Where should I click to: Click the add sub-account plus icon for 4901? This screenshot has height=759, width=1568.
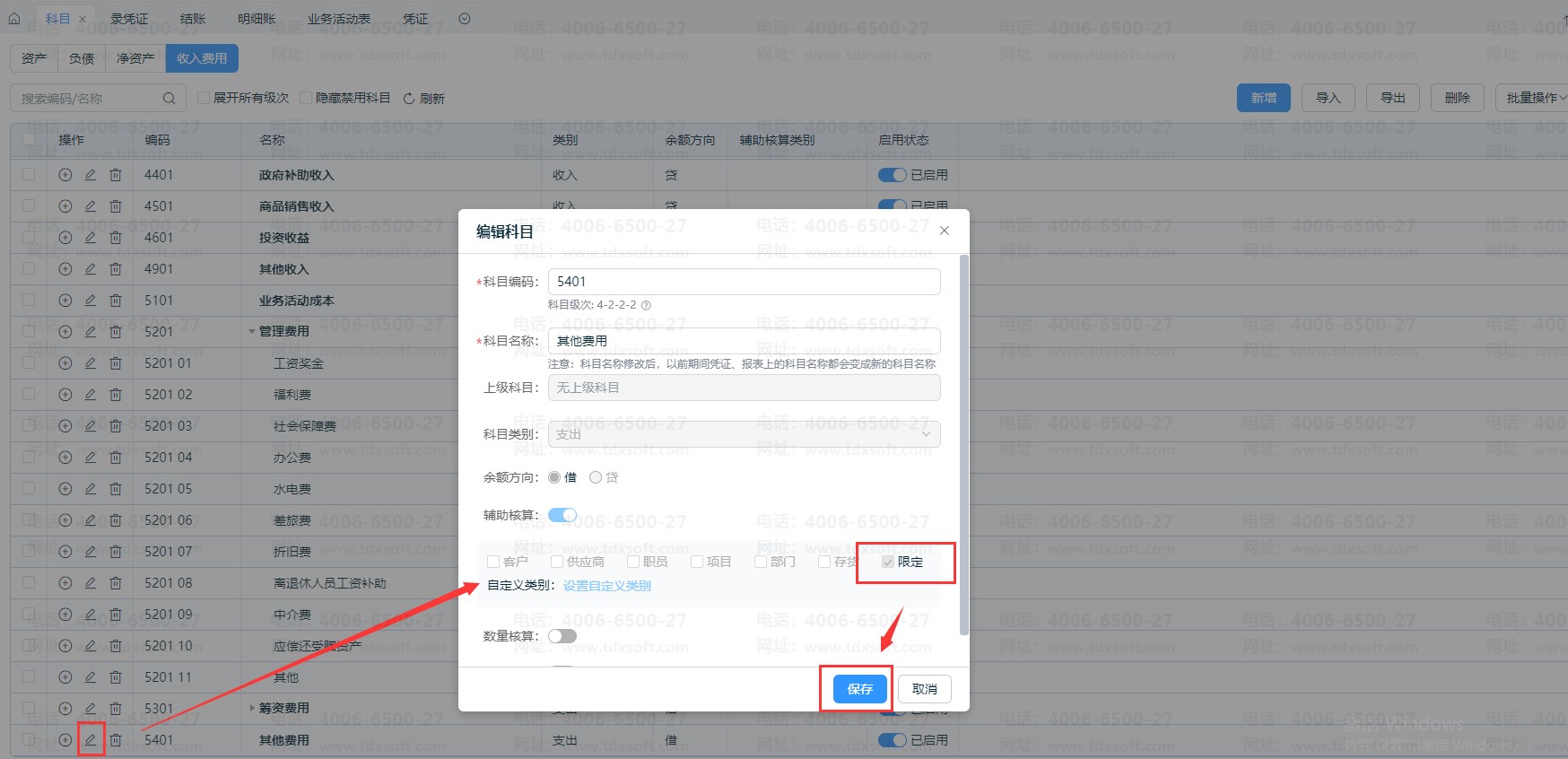(x=65, y=269)
